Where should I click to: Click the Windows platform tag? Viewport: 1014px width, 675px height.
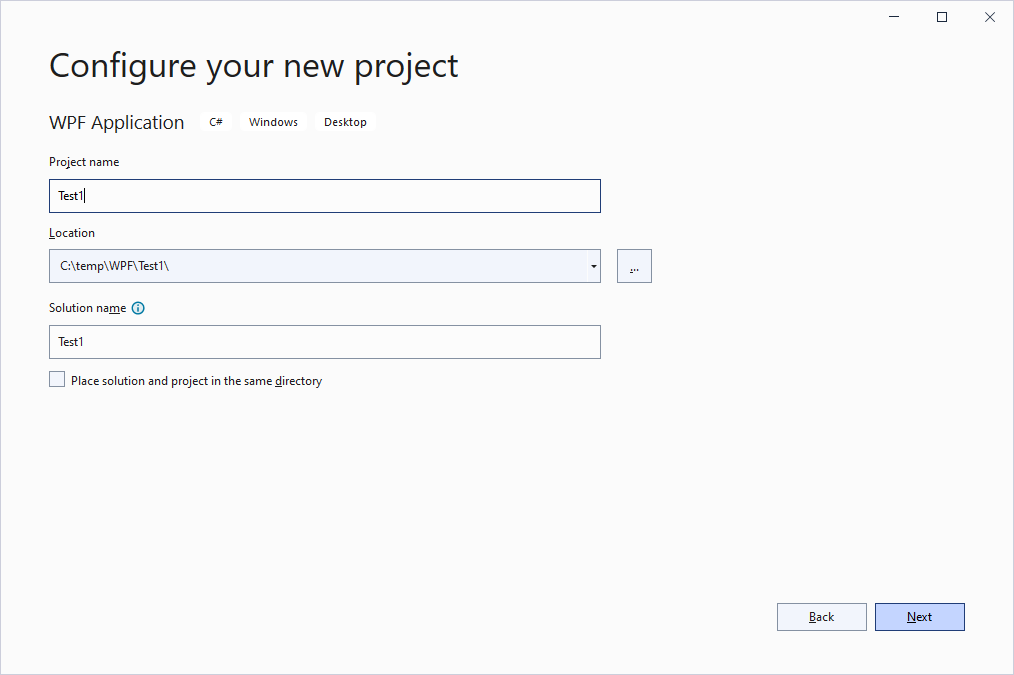[273, 122]
